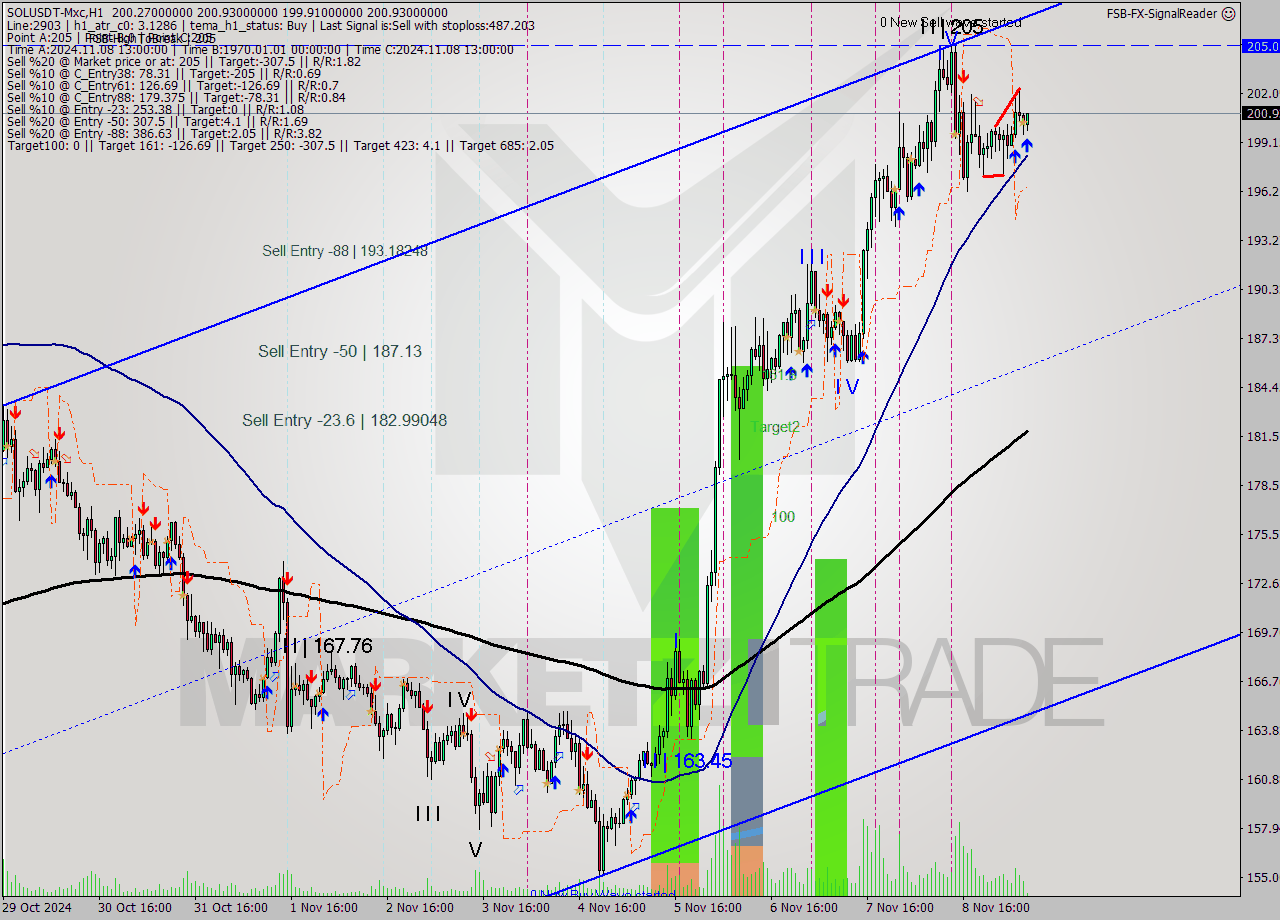Click the '2 Nov 16:00' time axis label
Viewport: 1280px width, 920px height.
420,908
